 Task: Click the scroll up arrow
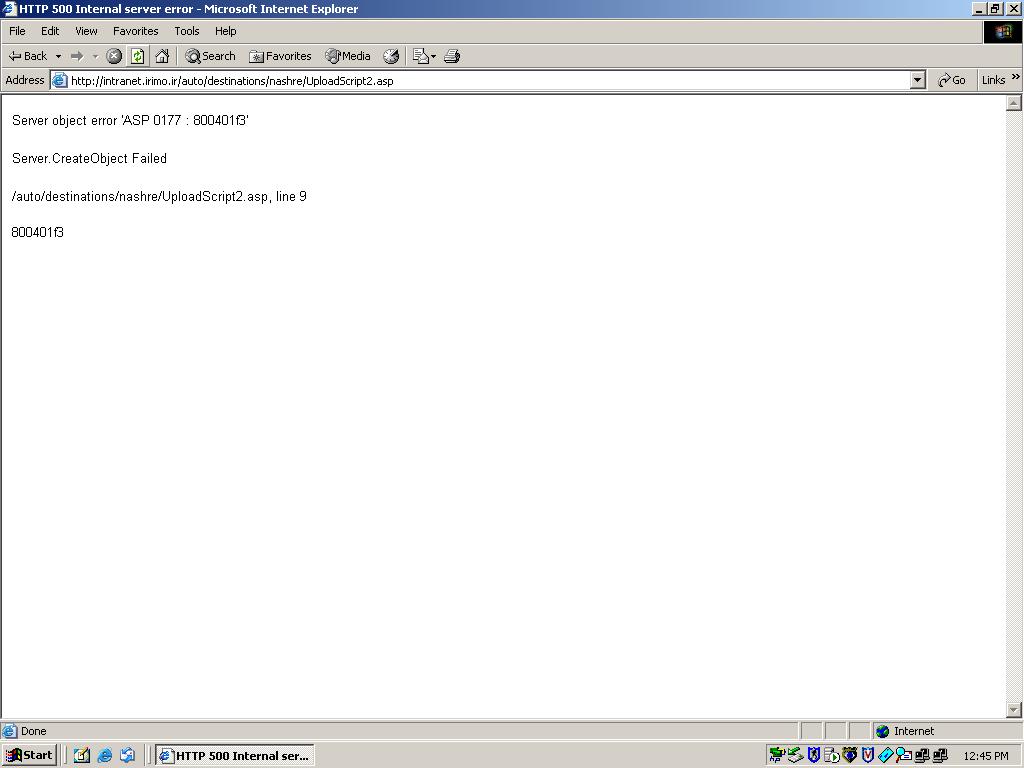point(1014,103)
